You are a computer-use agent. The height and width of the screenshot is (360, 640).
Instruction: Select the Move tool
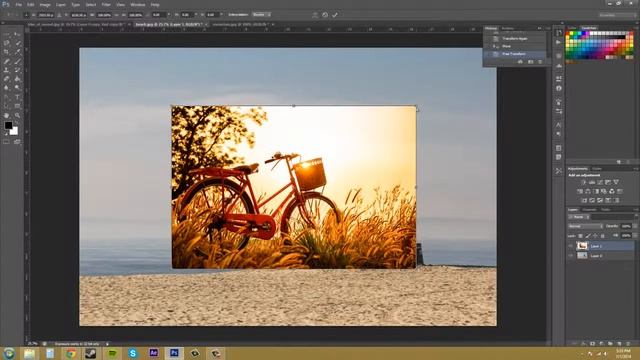point(17,35)
